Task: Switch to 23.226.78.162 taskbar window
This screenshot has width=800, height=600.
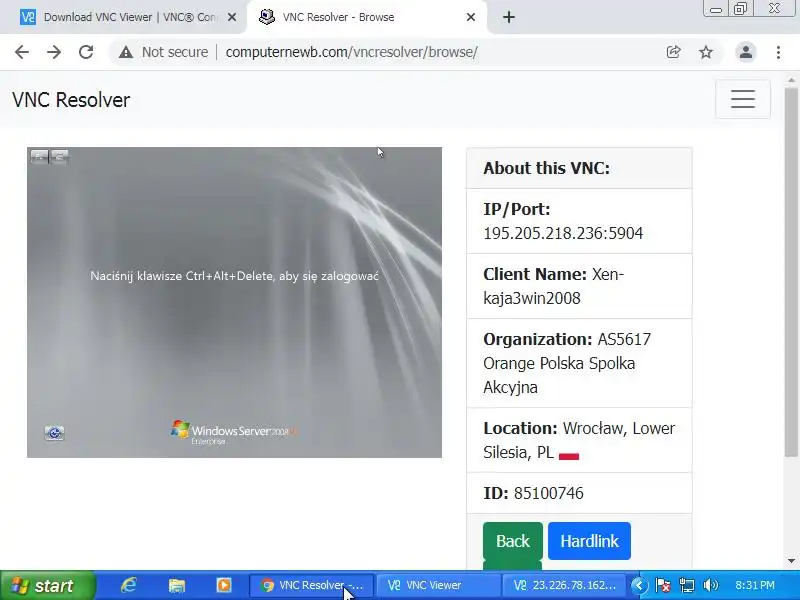Action: [565, 586]
